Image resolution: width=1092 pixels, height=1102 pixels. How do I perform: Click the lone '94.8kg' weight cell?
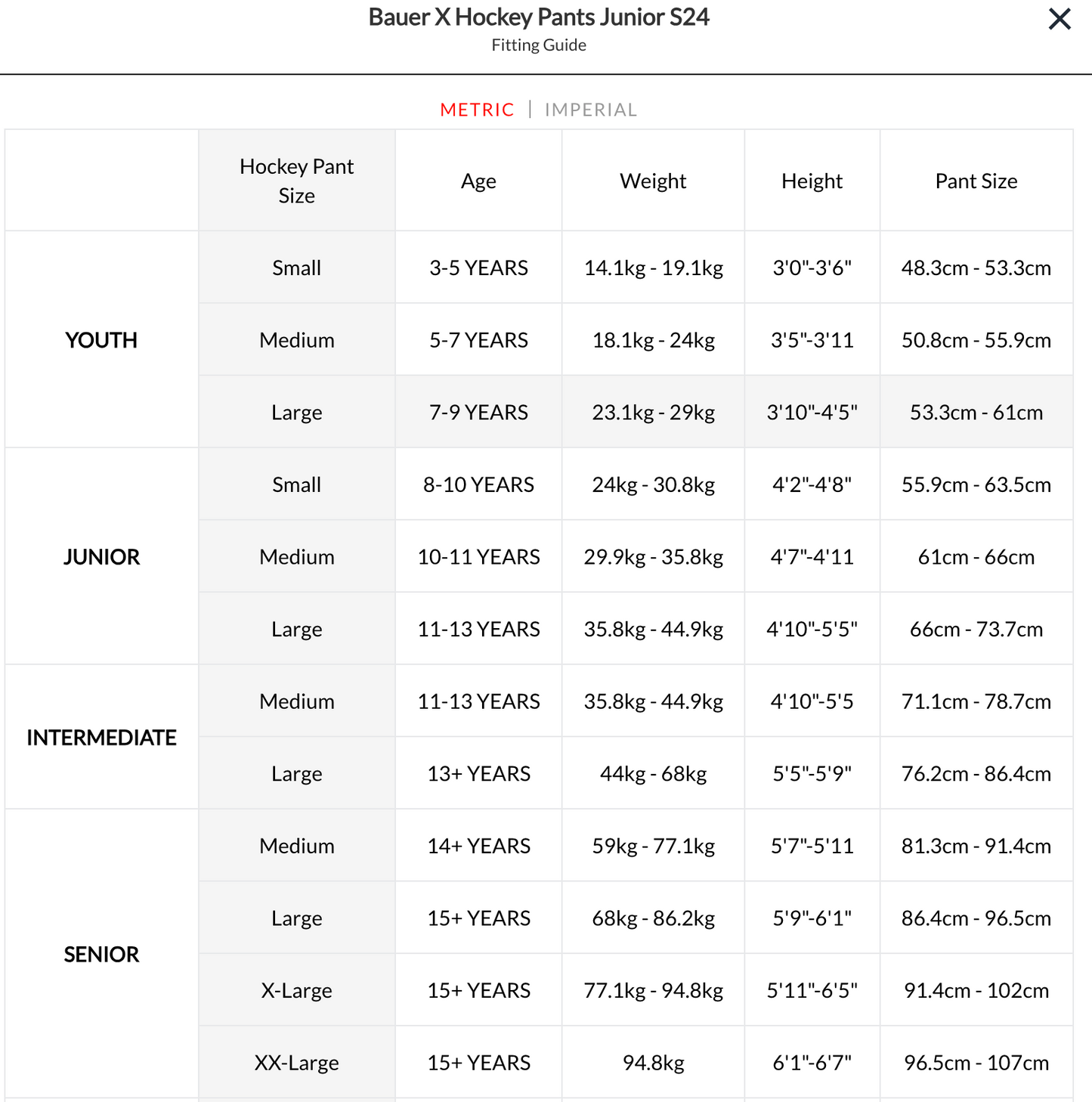tap(653, 1063)
